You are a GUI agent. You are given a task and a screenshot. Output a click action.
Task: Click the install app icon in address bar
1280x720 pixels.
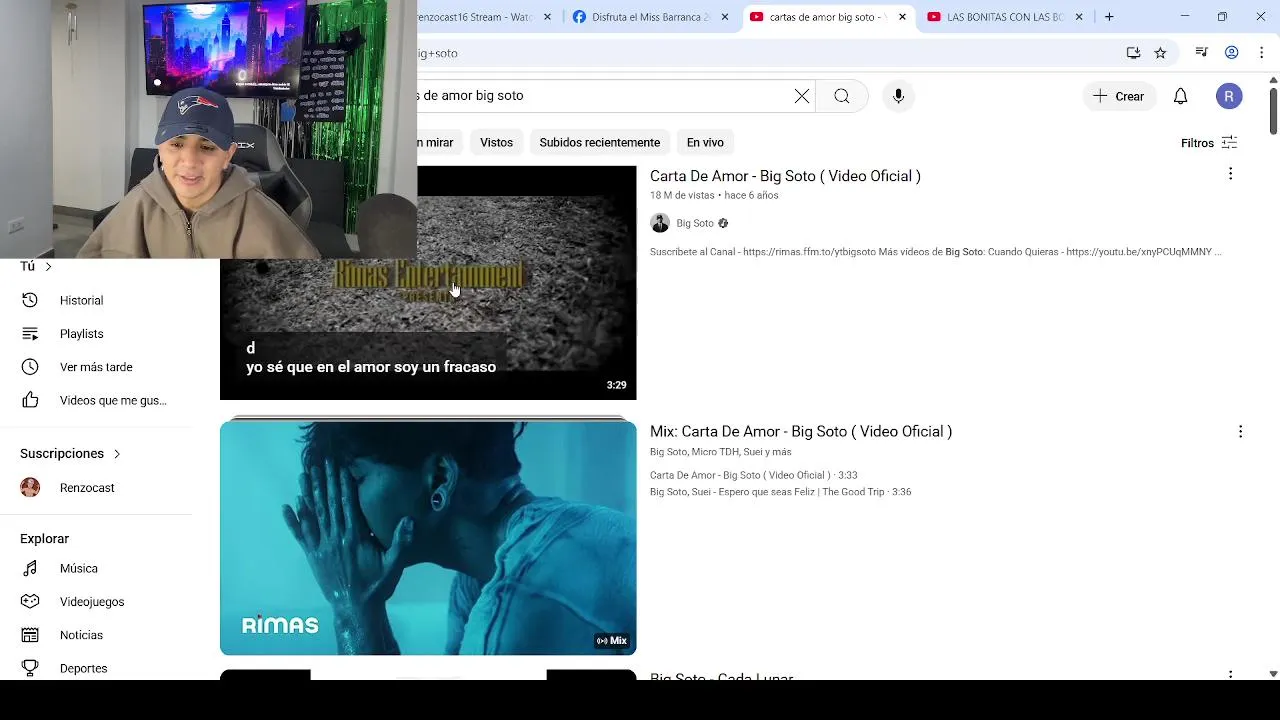pos(1133,53)
